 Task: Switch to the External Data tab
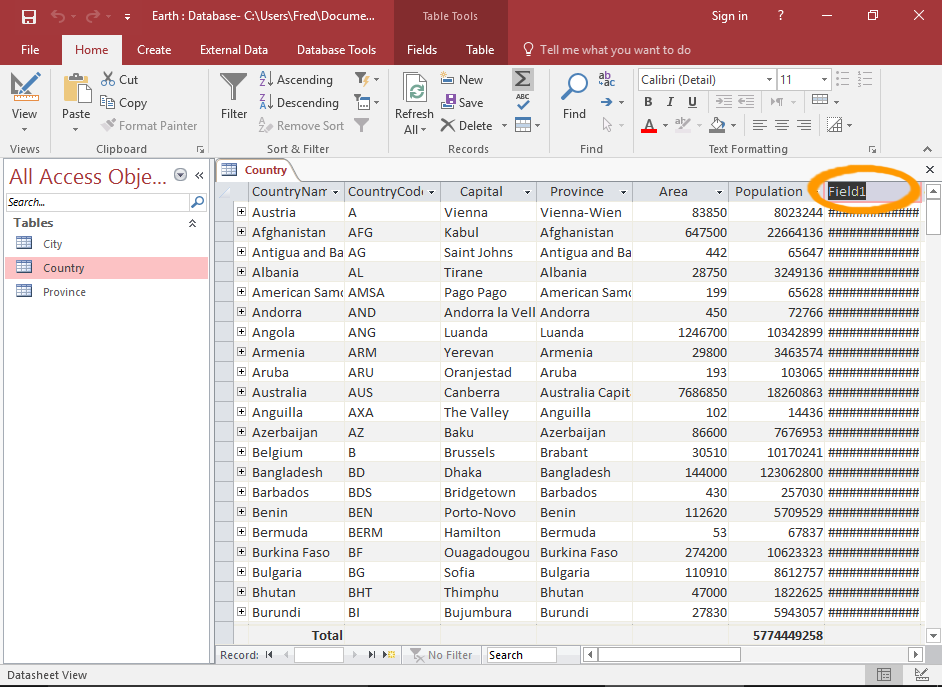[233, 50]
